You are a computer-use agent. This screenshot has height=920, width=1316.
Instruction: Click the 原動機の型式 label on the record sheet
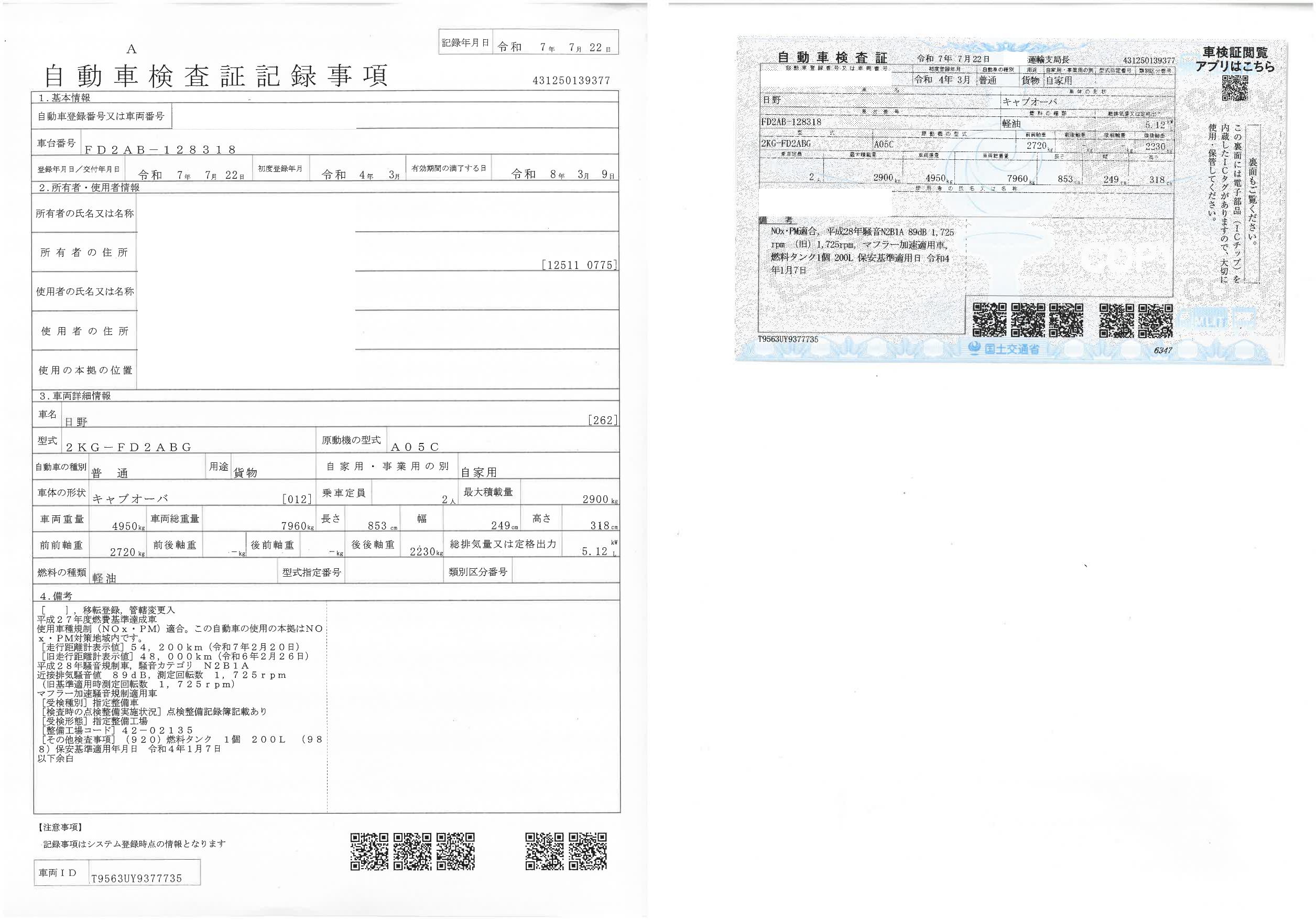click(x=350, y=440)
